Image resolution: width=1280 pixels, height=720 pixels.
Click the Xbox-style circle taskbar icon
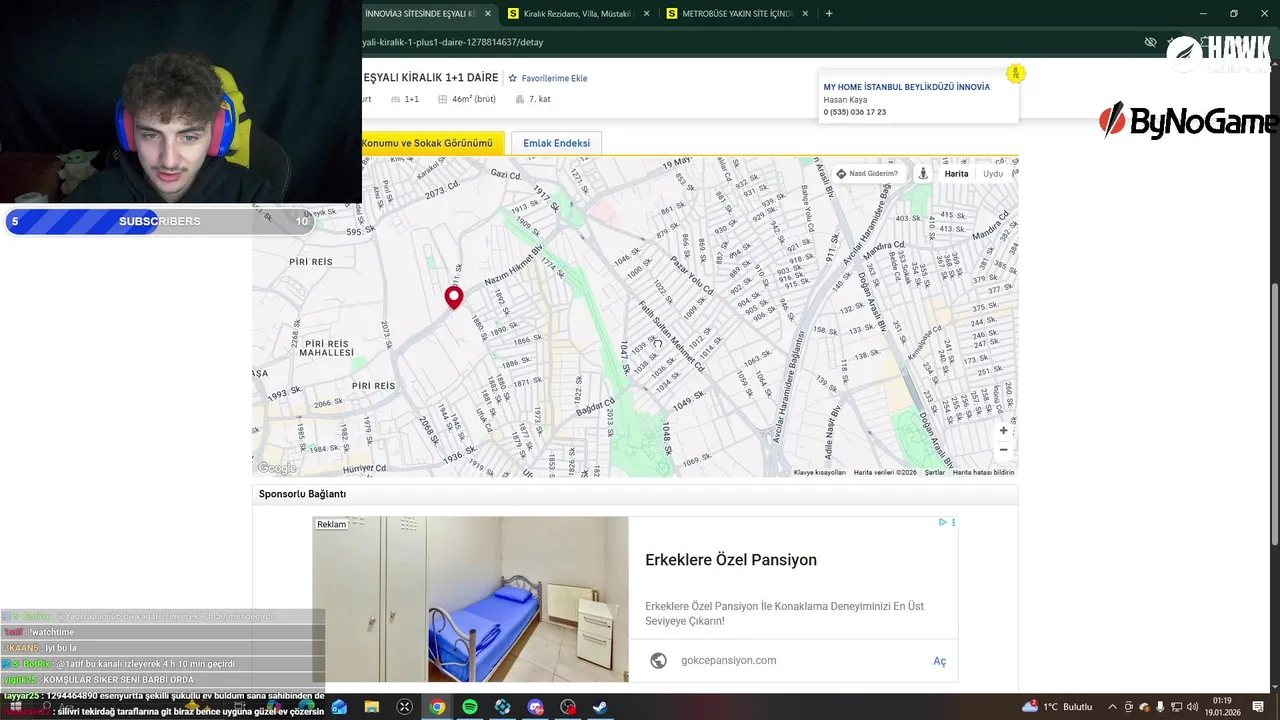click(404, 707)
